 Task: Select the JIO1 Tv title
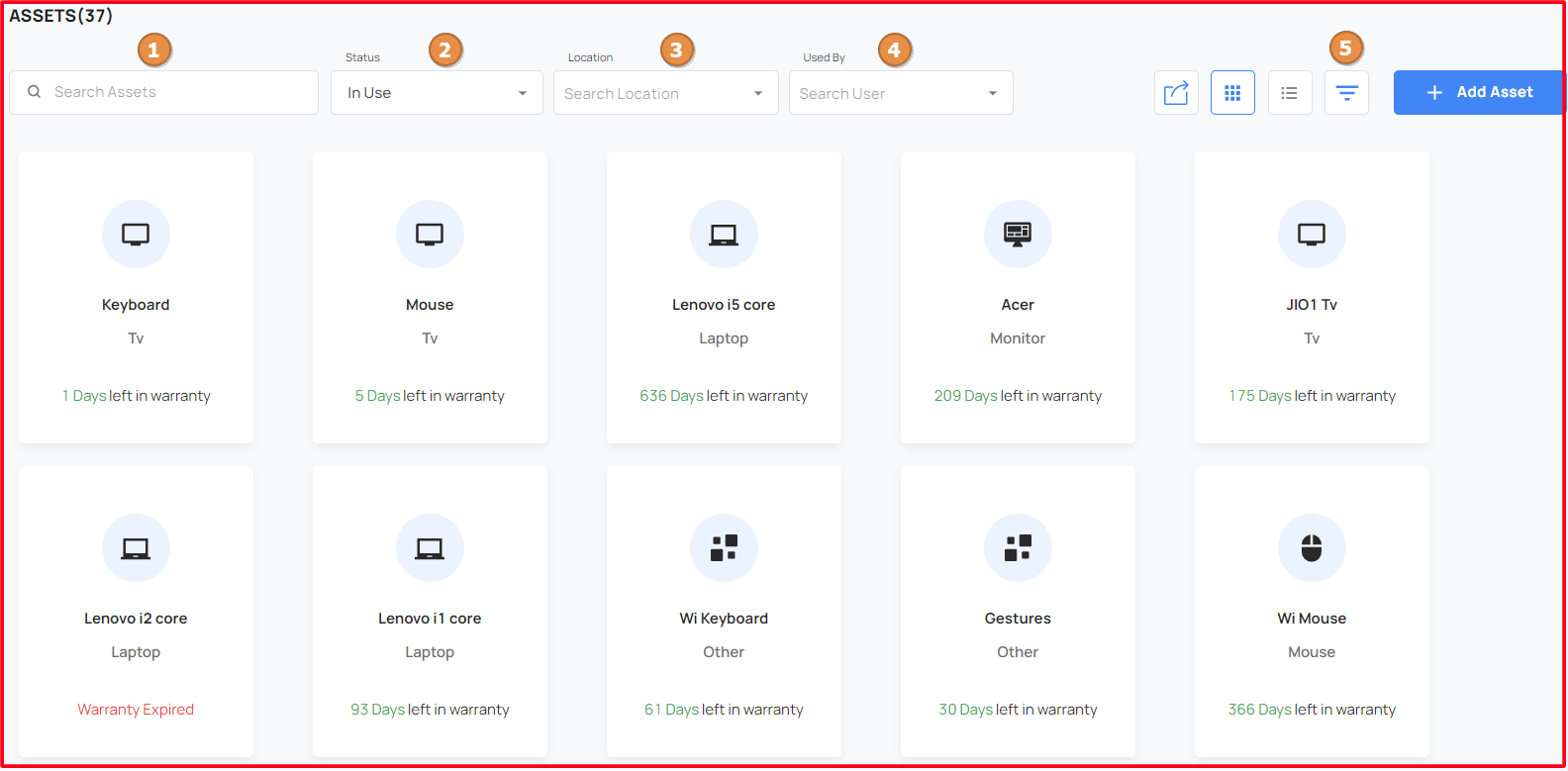pos(1312,305)
